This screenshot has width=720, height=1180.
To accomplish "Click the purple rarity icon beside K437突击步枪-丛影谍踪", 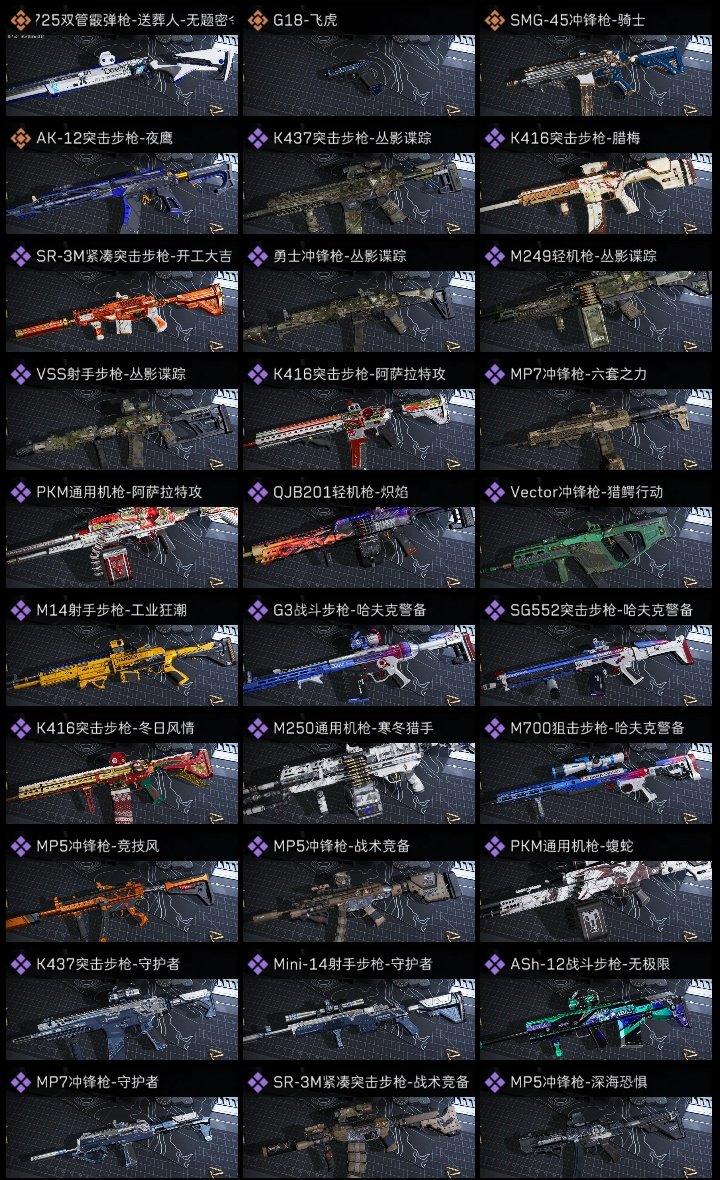I will tap(257, 138).
